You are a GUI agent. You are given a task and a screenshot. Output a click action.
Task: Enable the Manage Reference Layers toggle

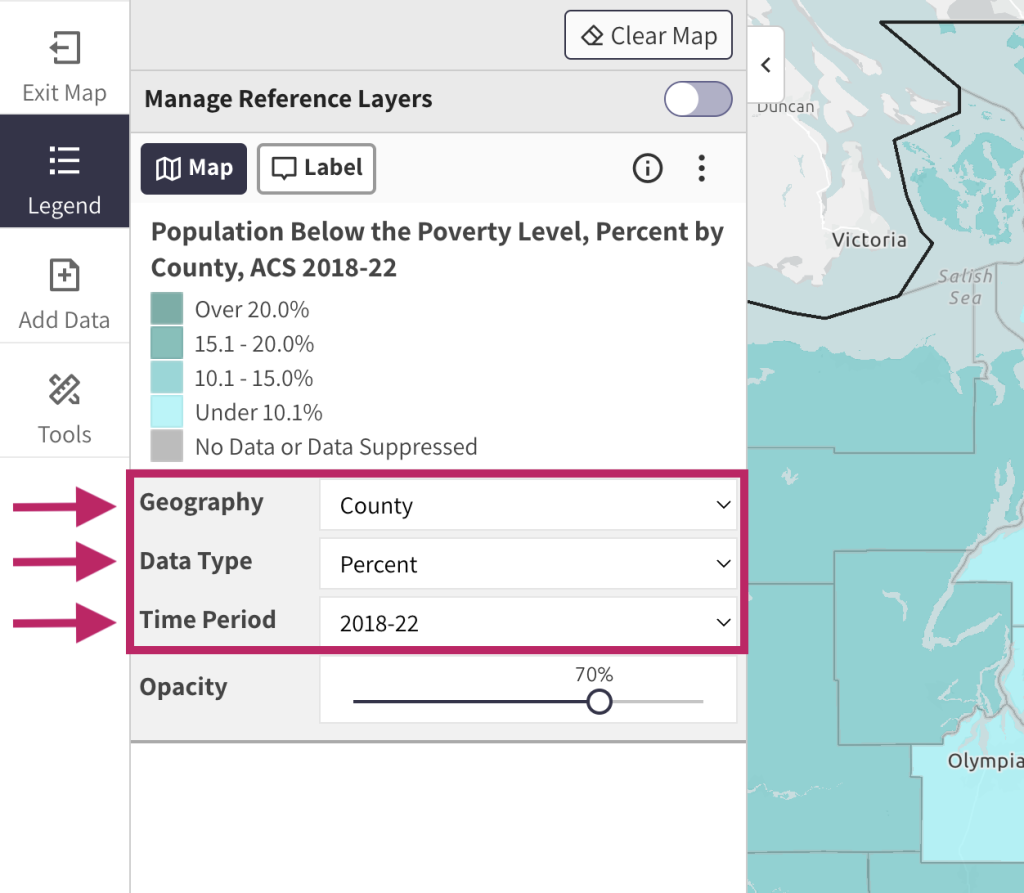coord(698,100)
